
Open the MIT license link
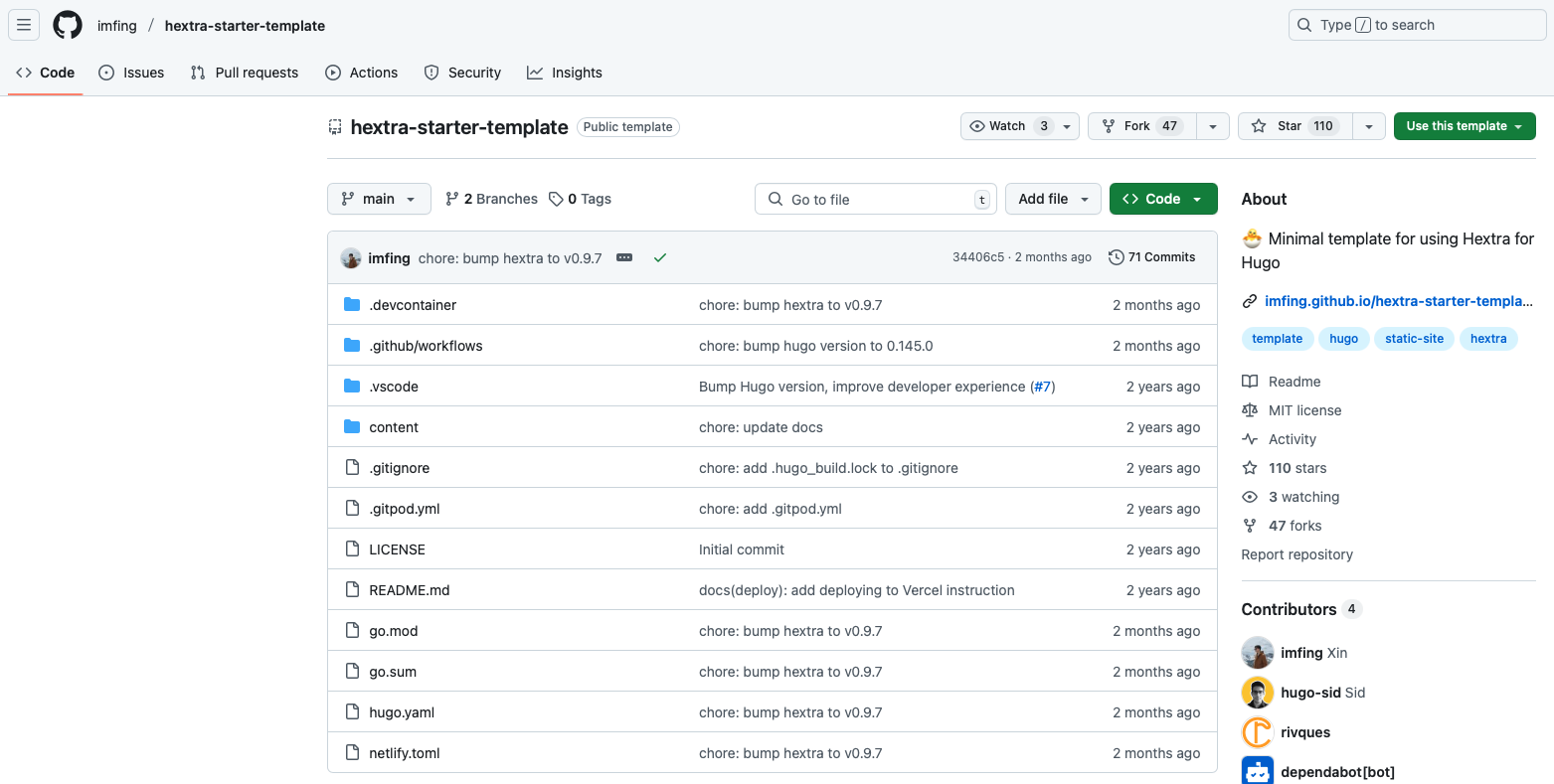click(x=1292, y=410)
